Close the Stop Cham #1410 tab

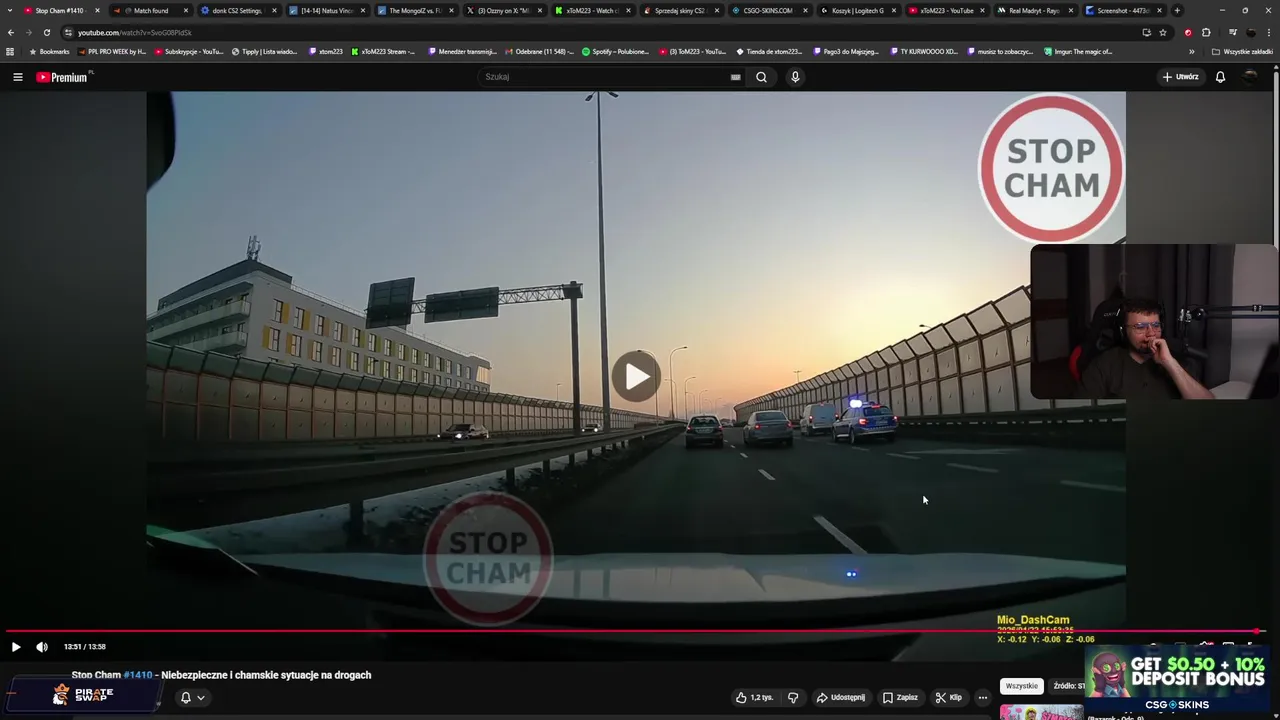coord(97,10)
